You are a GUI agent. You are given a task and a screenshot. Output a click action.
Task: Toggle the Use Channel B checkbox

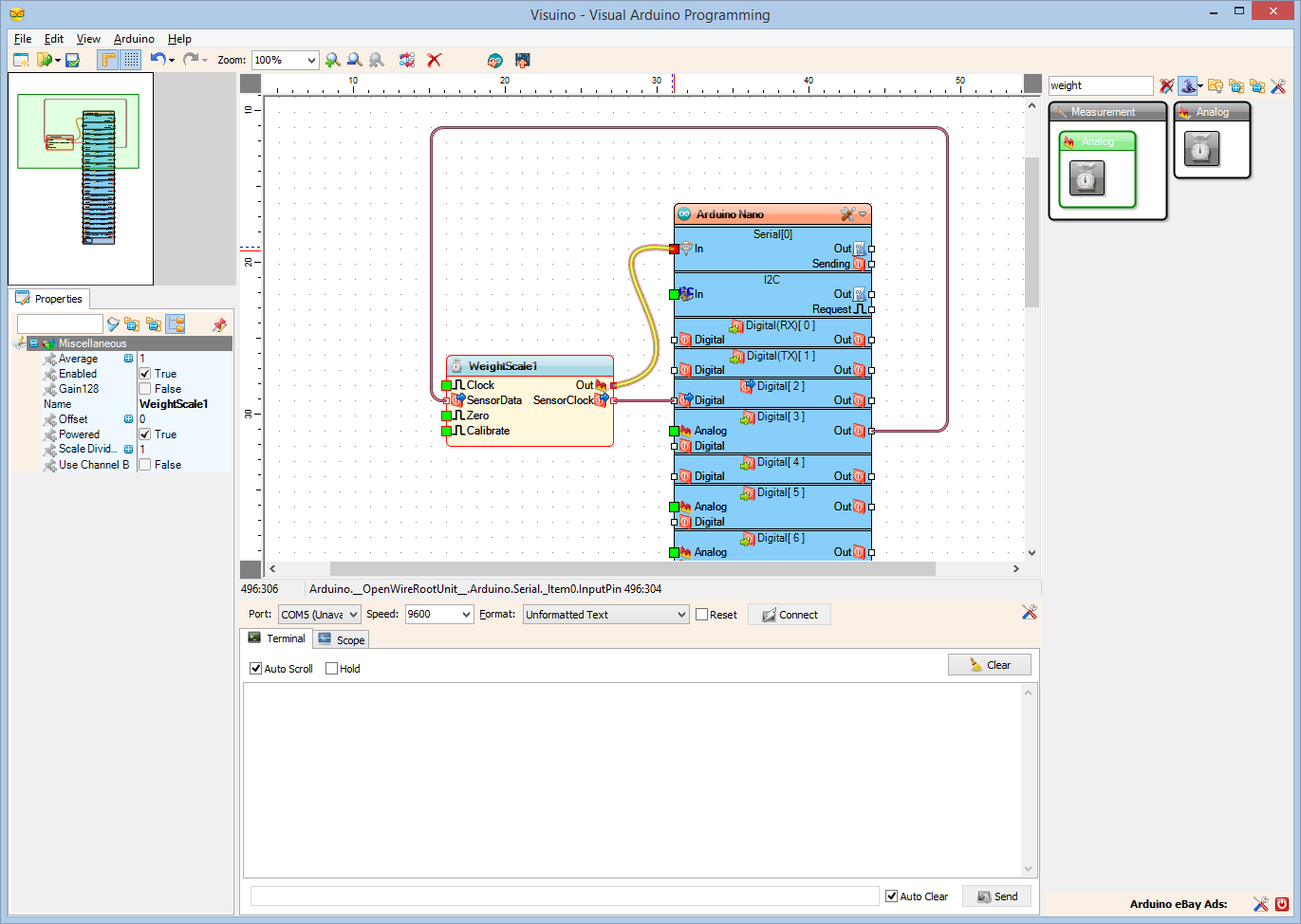click(145, 465)
